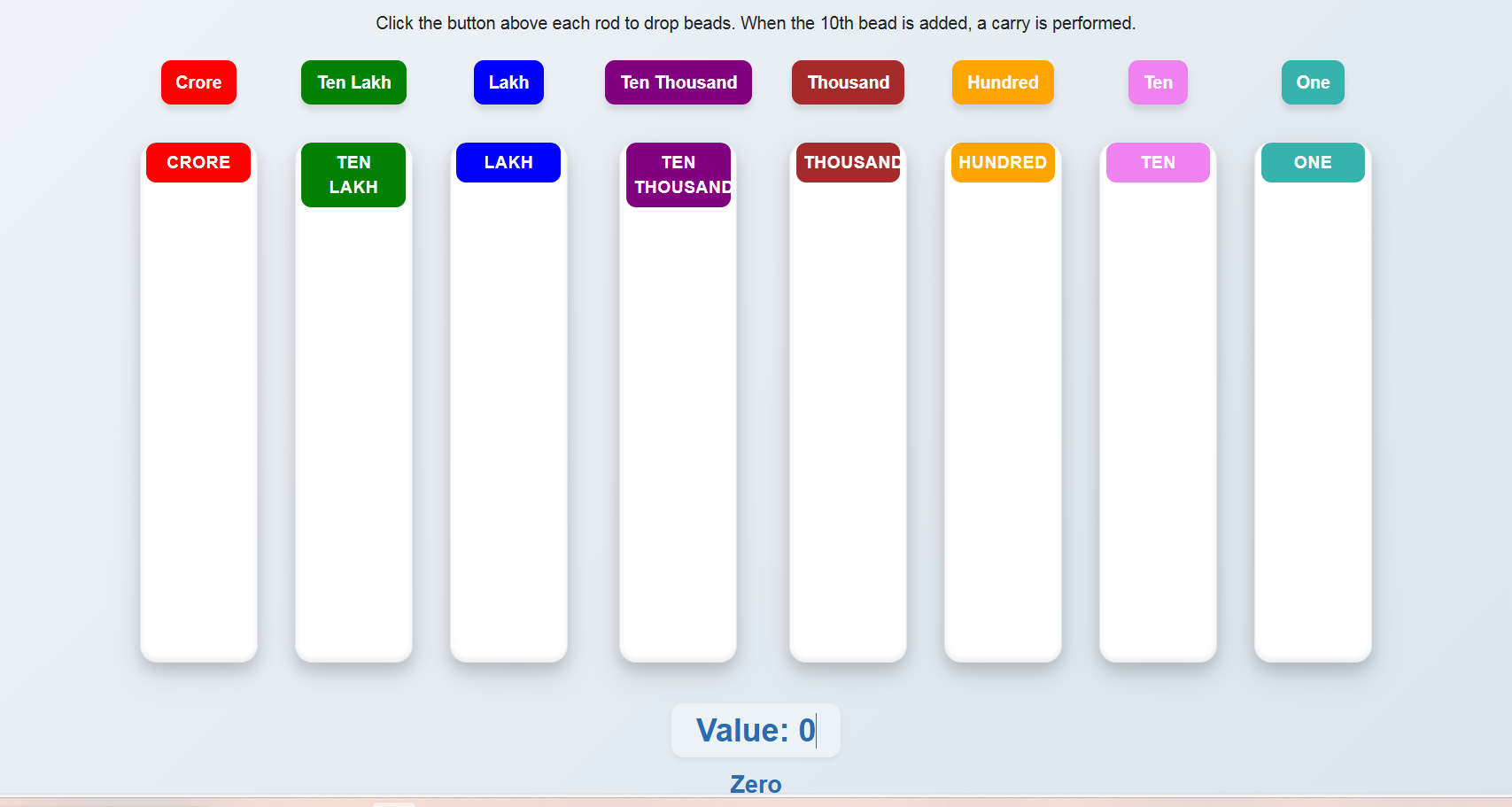1512x807 pixels.
Task: Select the uppercase LAKH rod header label
Action: pos(508,163)
